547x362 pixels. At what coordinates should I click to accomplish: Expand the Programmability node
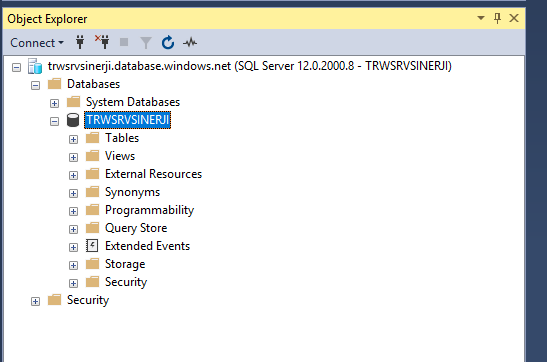tap(73, 211)
